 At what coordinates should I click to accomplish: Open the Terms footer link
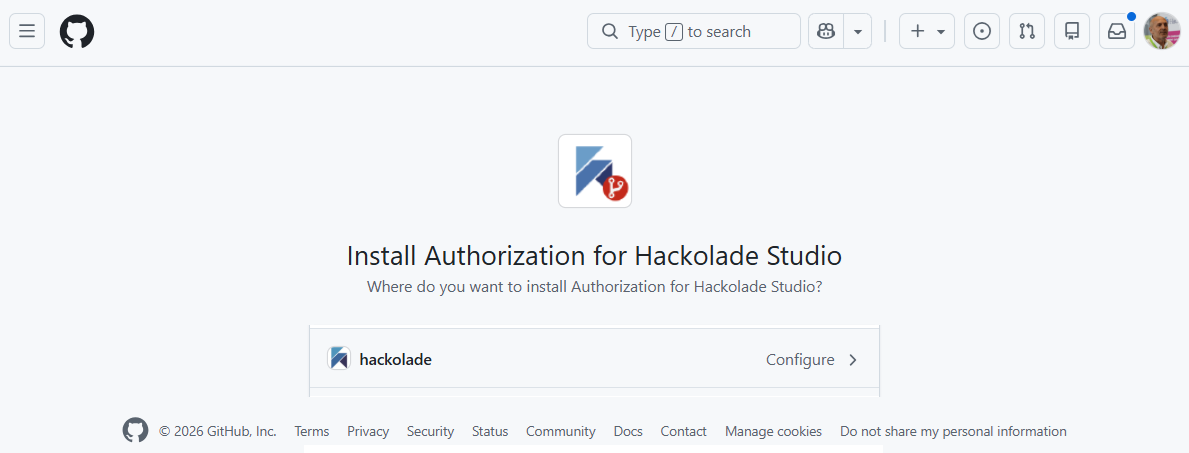click(x=312, y=431)
